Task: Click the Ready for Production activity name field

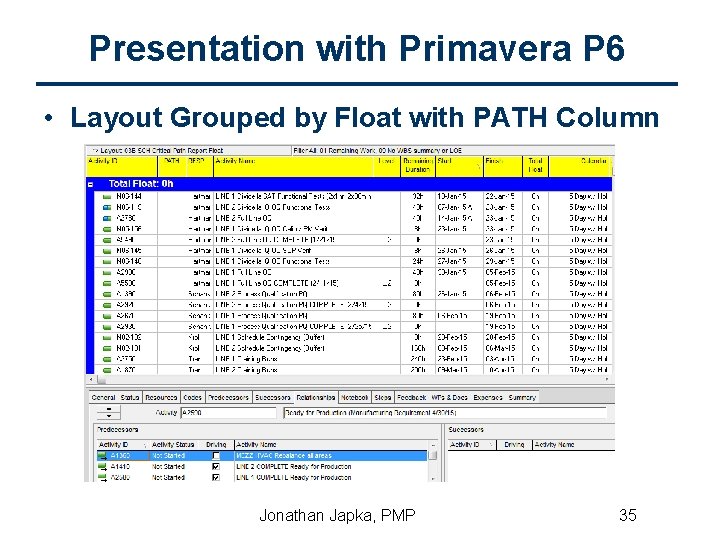Action: click(445, 413)
